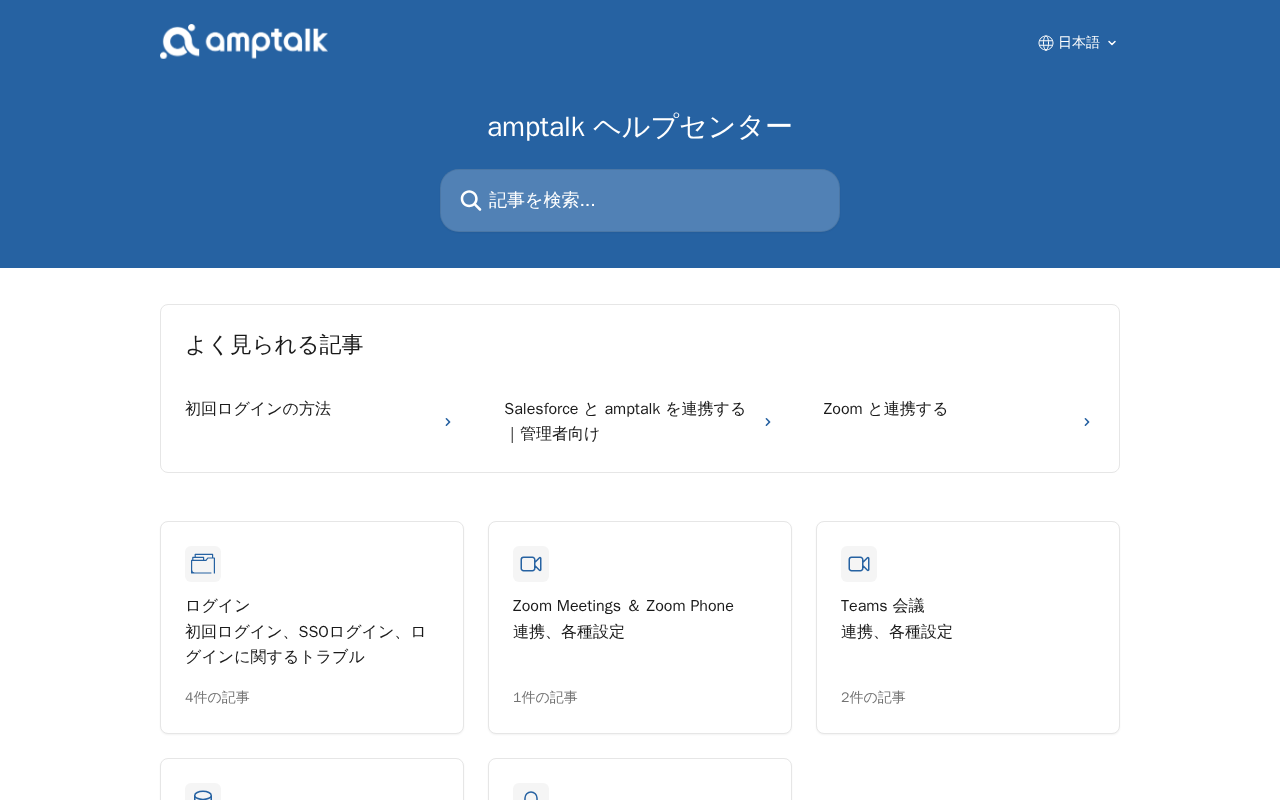The width and height of the screenshot is (1280, 800).
Task: Click the database icon on the bottom-left card
Action: [x=203, y=792]
